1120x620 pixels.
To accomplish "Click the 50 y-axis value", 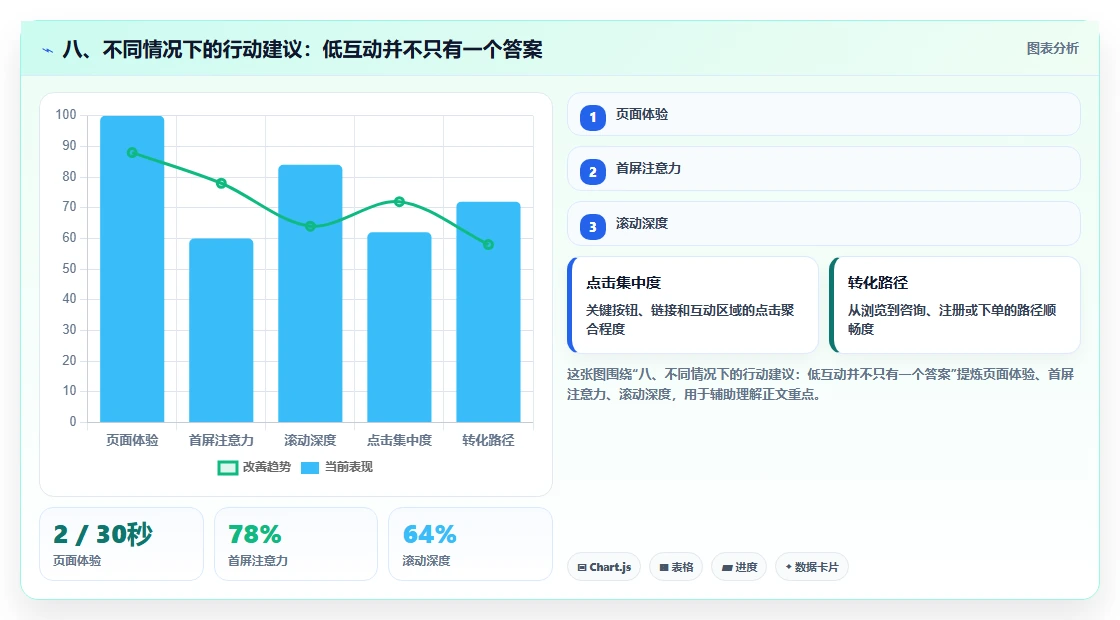I will point(69,269).
